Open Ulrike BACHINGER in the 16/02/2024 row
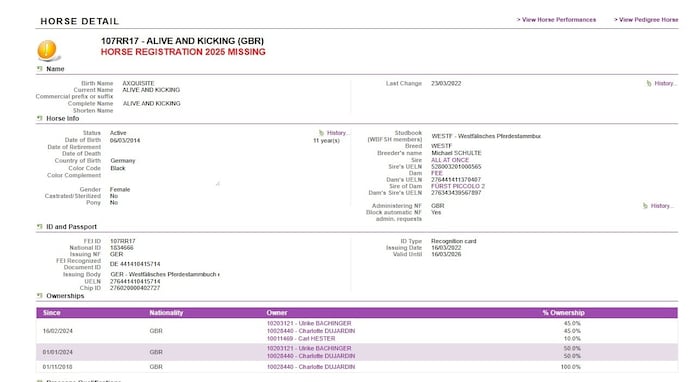The width and height of the screenshot is (700, 382). (x=309, y=323)
